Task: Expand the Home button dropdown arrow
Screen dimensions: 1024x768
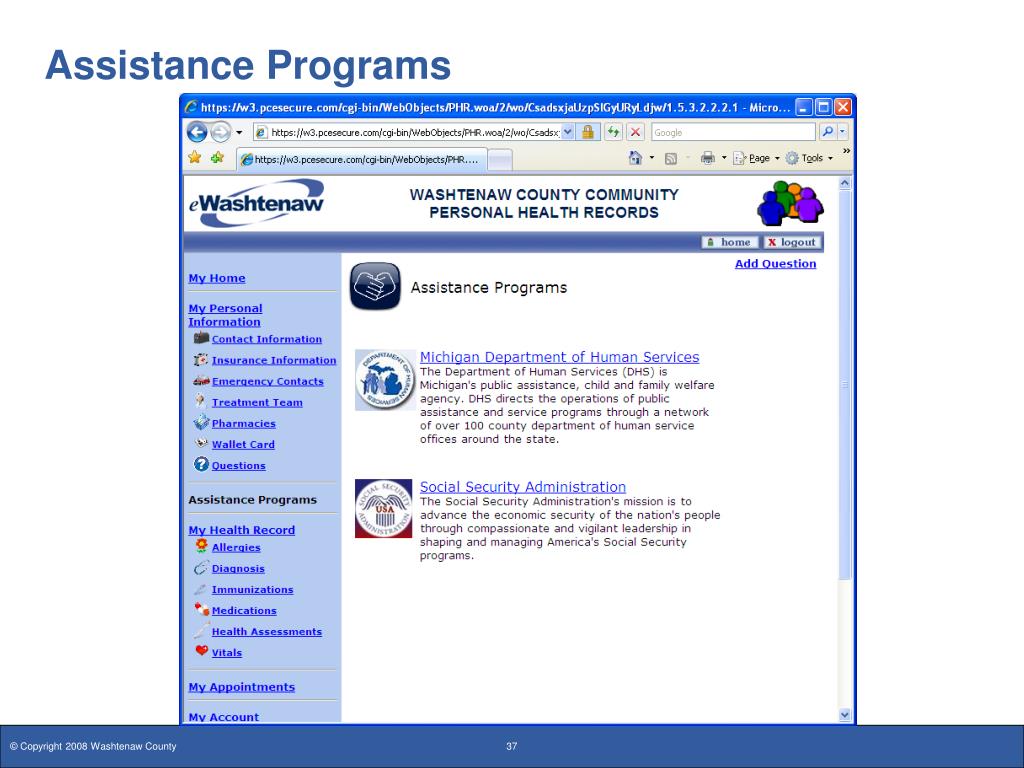Action: click(x=652, y=158)
